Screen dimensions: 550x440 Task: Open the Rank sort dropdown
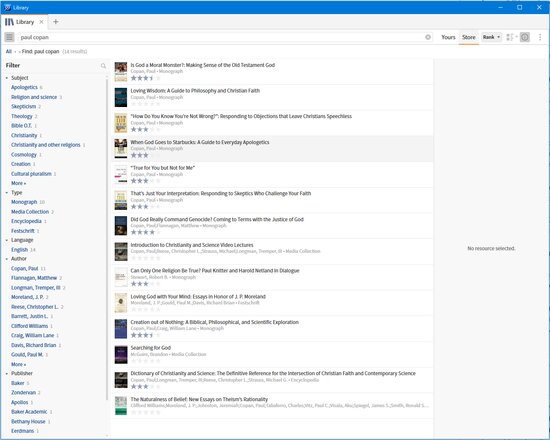(491, 37)
